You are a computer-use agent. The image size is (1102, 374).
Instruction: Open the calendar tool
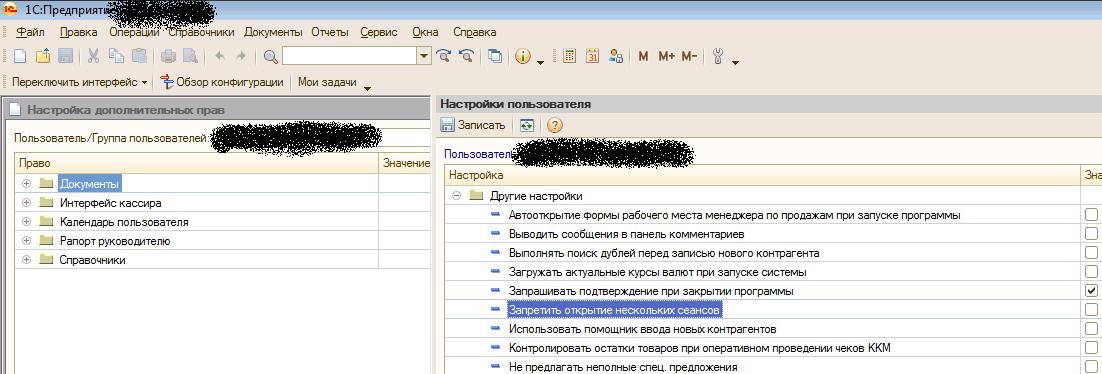tap(592, 57)
